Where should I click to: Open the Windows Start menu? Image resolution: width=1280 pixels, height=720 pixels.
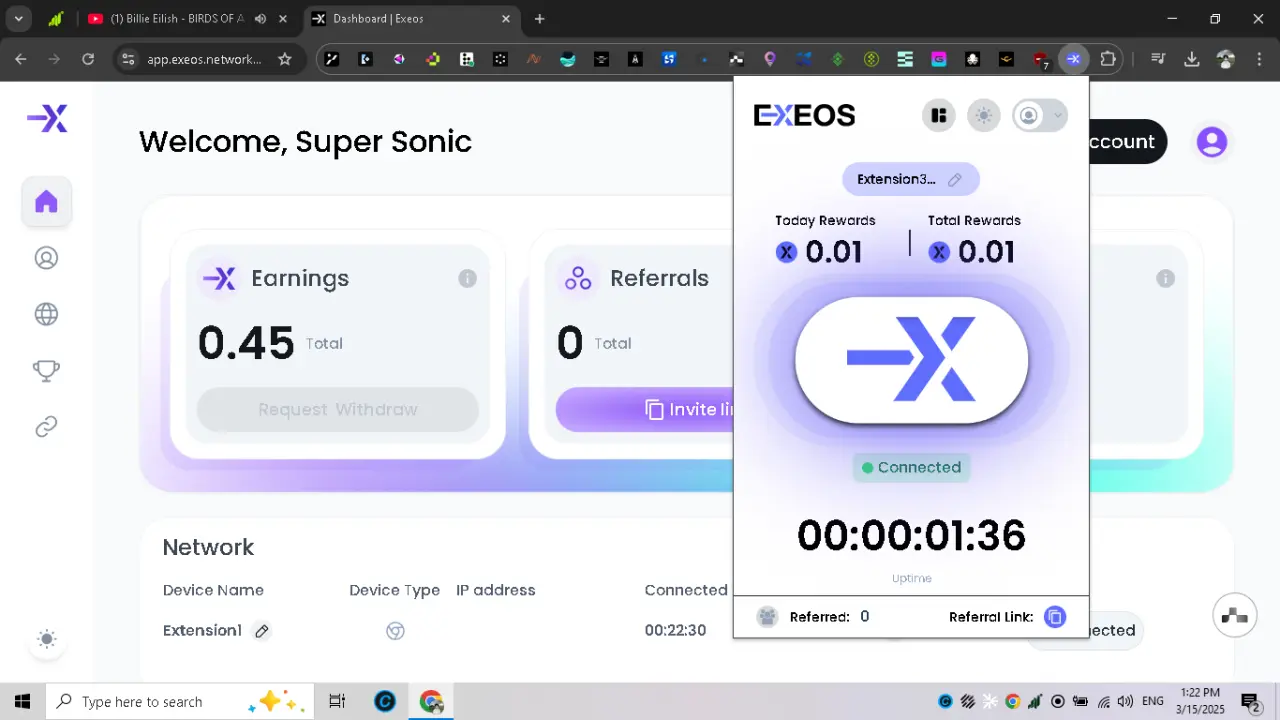(23, 701)
